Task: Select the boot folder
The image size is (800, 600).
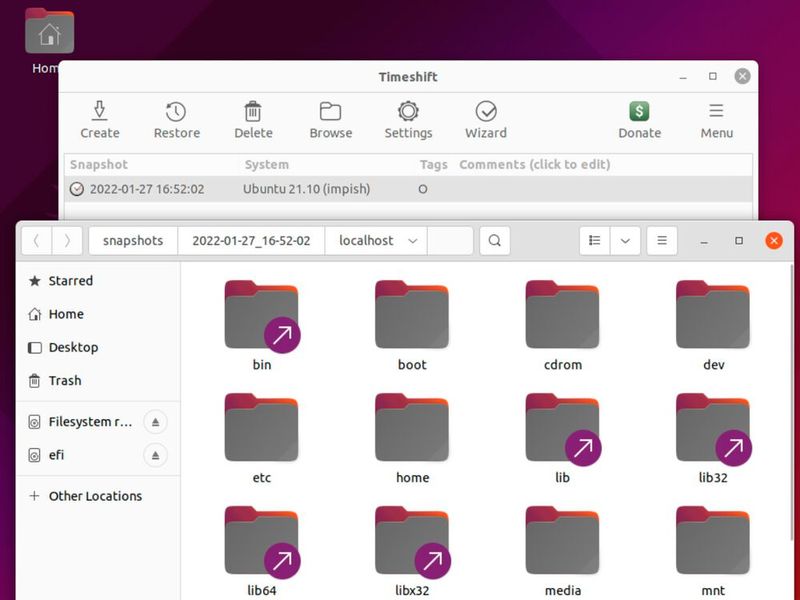Action: [x=412, y=326]
